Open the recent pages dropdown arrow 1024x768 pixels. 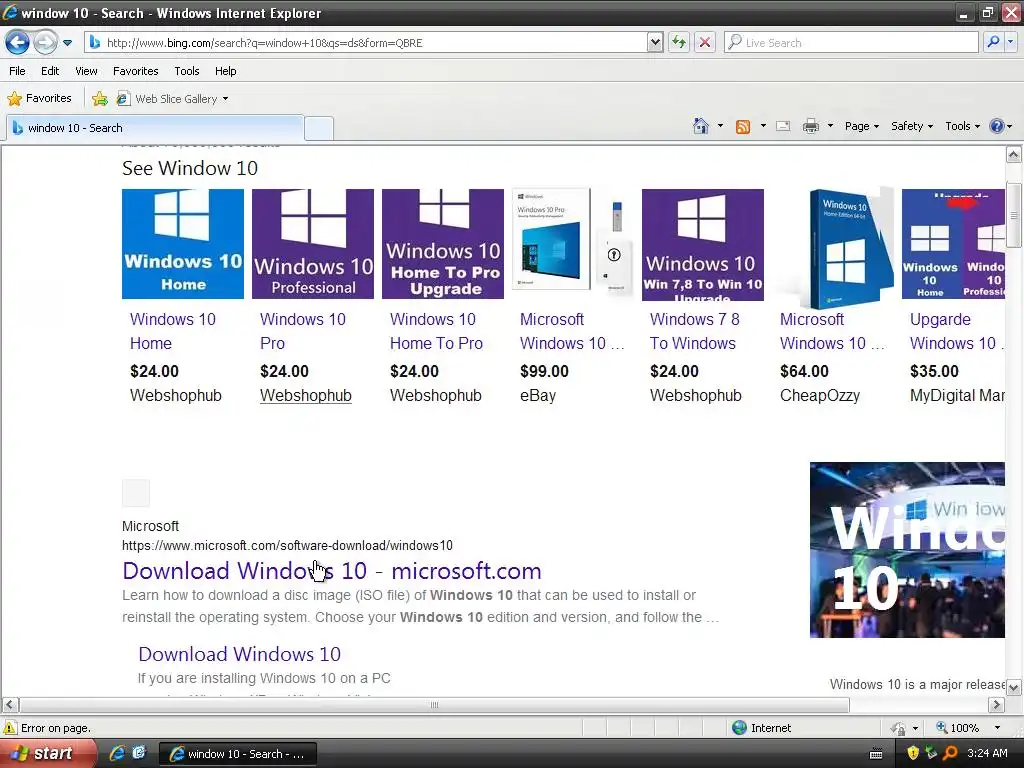pos(67,43)
